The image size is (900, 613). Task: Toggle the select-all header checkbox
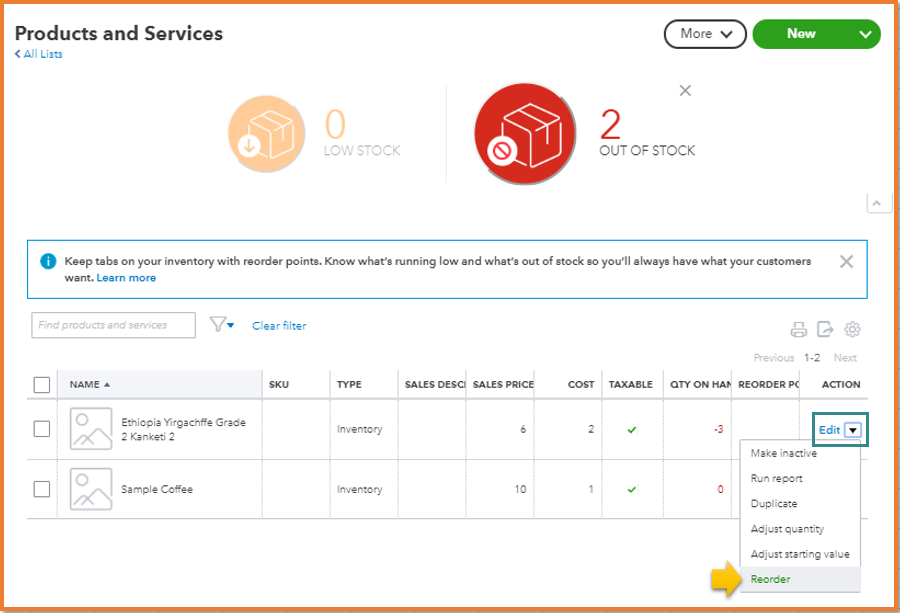click(x=42, y=385)
